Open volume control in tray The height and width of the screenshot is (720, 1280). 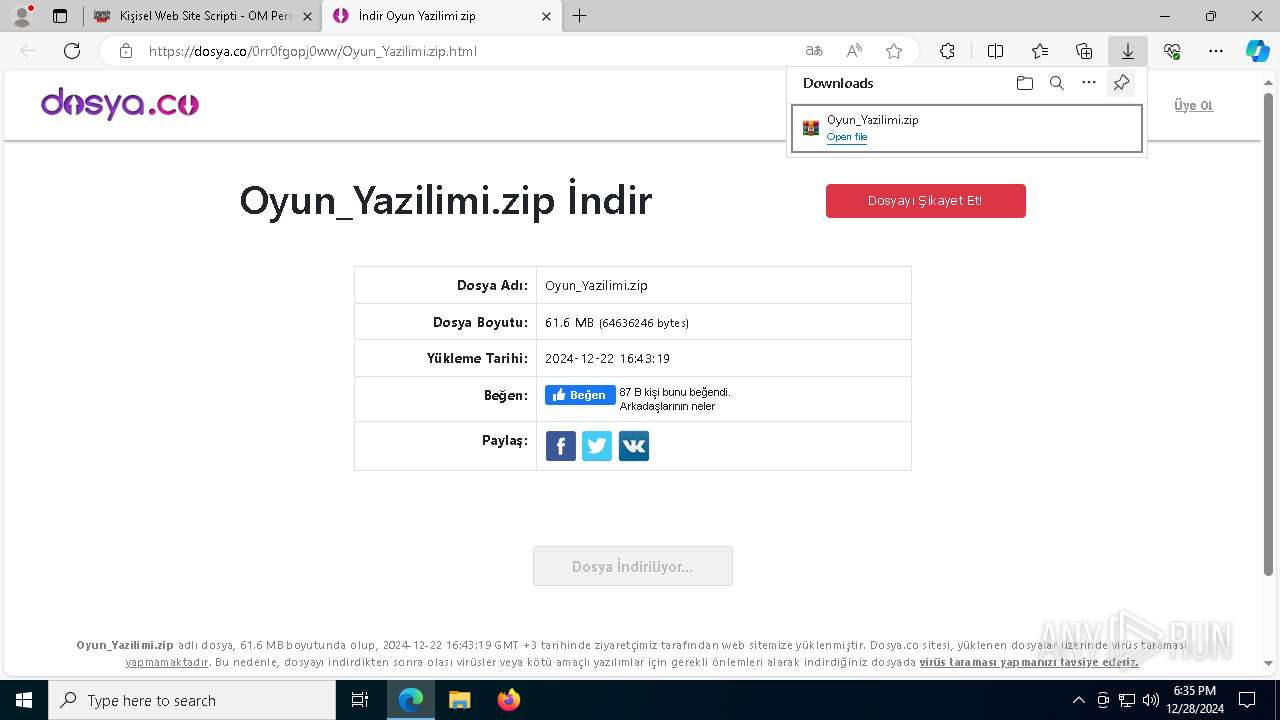[1151, 700]
